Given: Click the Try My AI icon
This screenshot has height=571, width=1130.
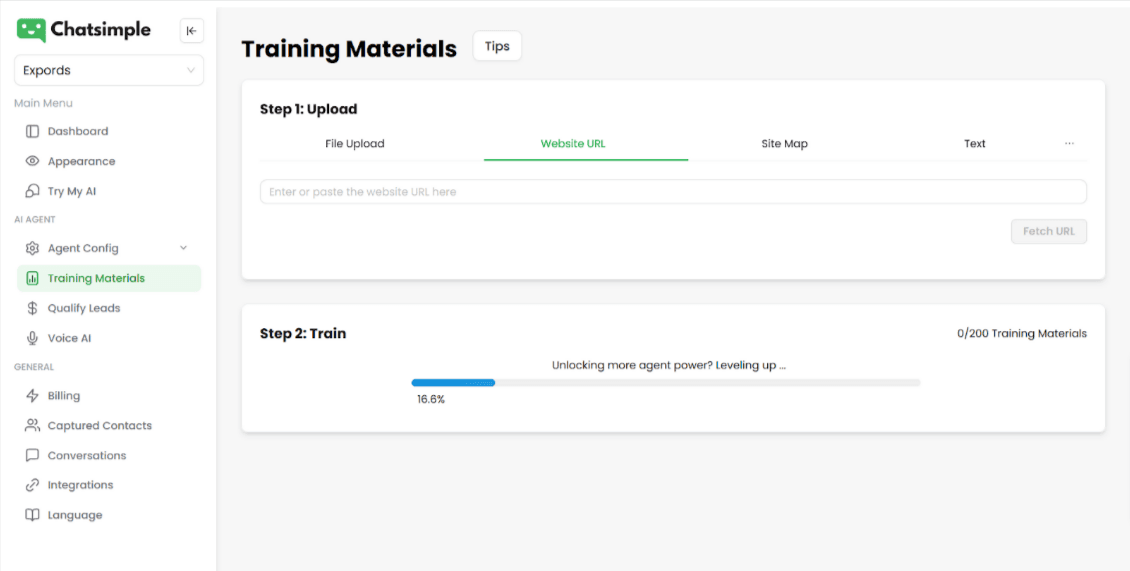Looking at the screenshot, I should (32, 191).
